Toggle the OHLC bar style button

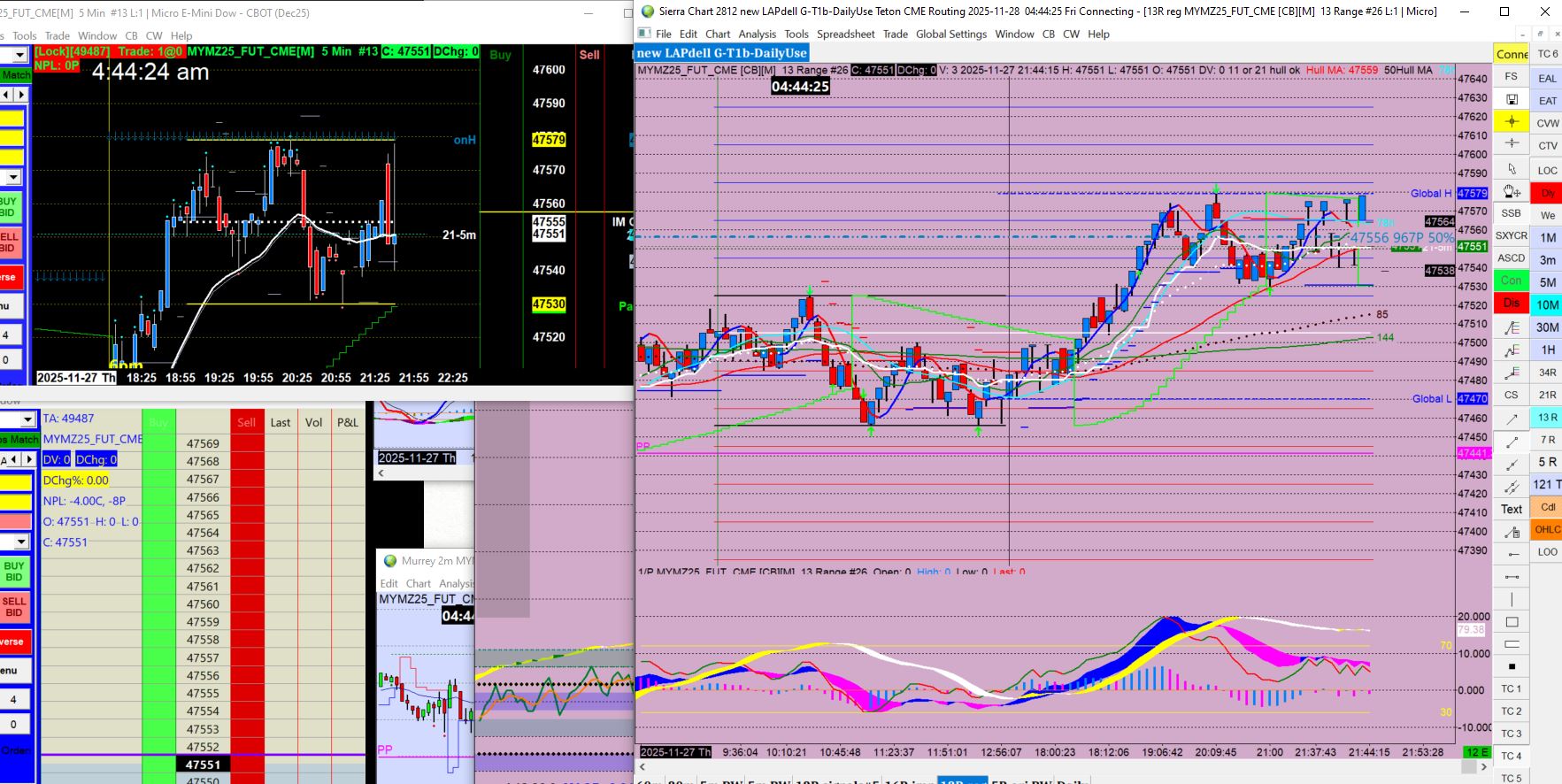click(1547, 529)
